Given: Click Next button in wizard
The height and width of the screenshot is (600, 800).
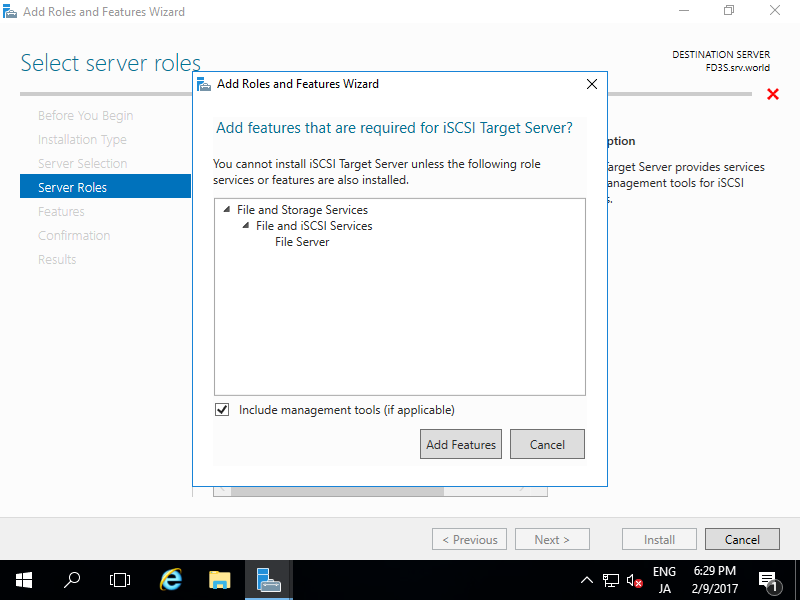Looking at the screenshot, I should click(x=552, y=539).
